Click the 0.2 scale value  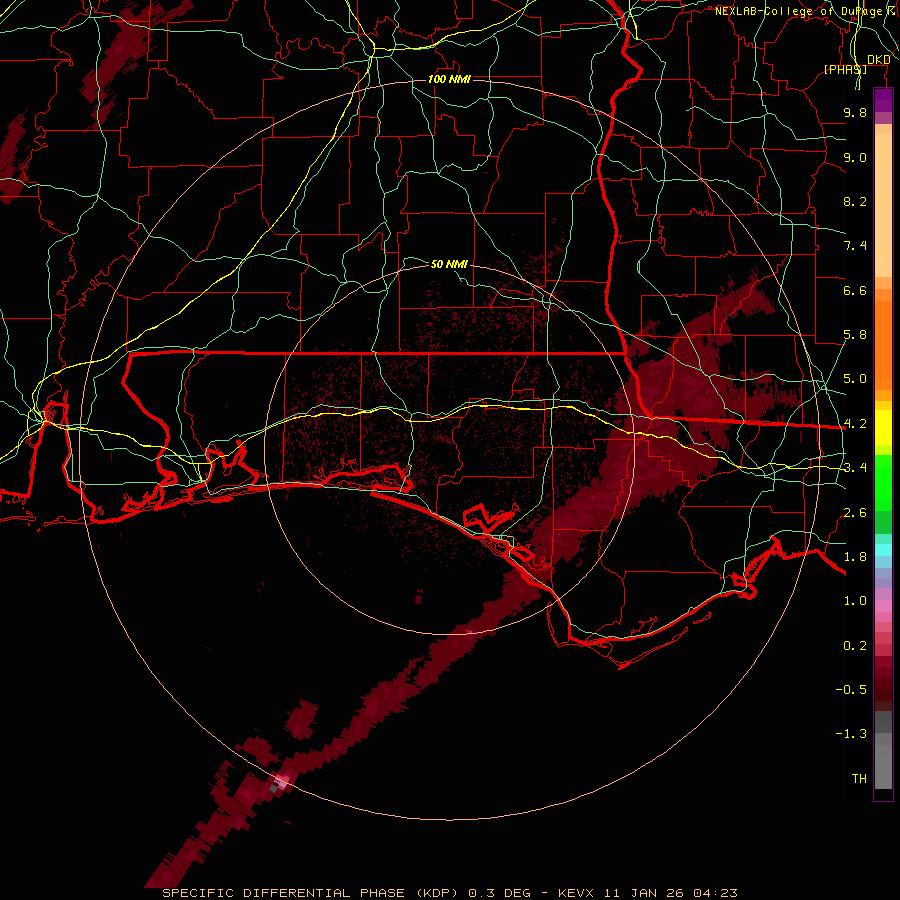pos(855,646)
